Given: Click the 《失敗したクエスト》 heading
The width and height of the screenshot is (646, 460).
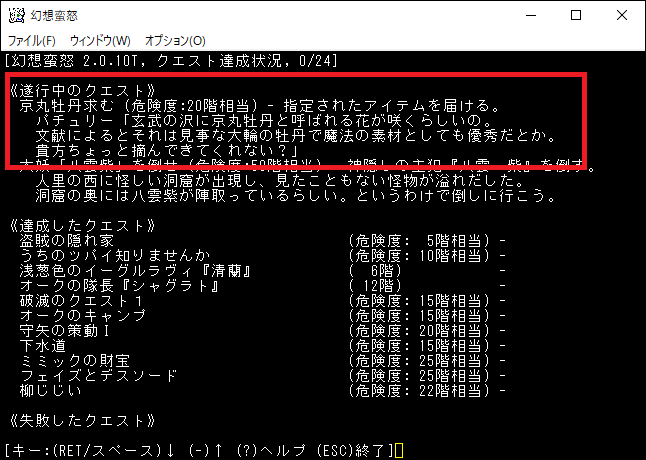Looking at the screenshot, I should [80, 420].
